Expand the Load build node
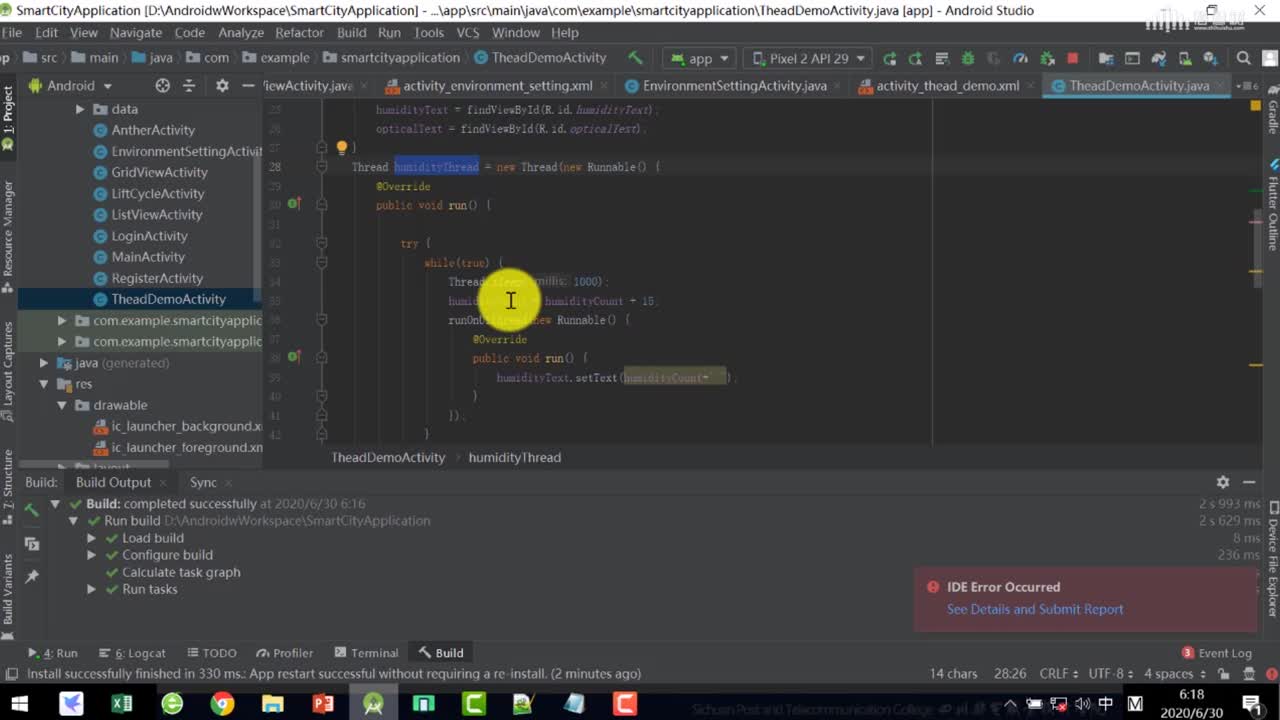The height and width of the screenshot is (720, 1280). [x=91, y=538]
